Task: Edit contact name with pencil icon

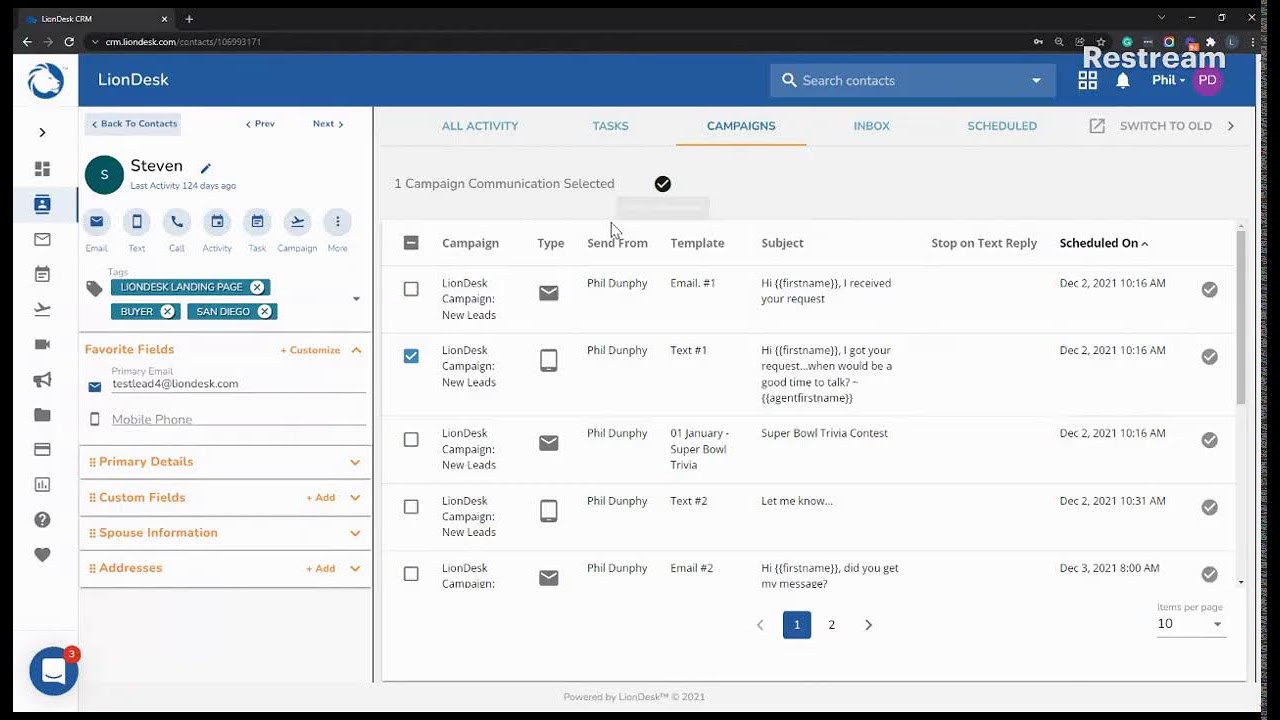Action: [x=206, y=168]
